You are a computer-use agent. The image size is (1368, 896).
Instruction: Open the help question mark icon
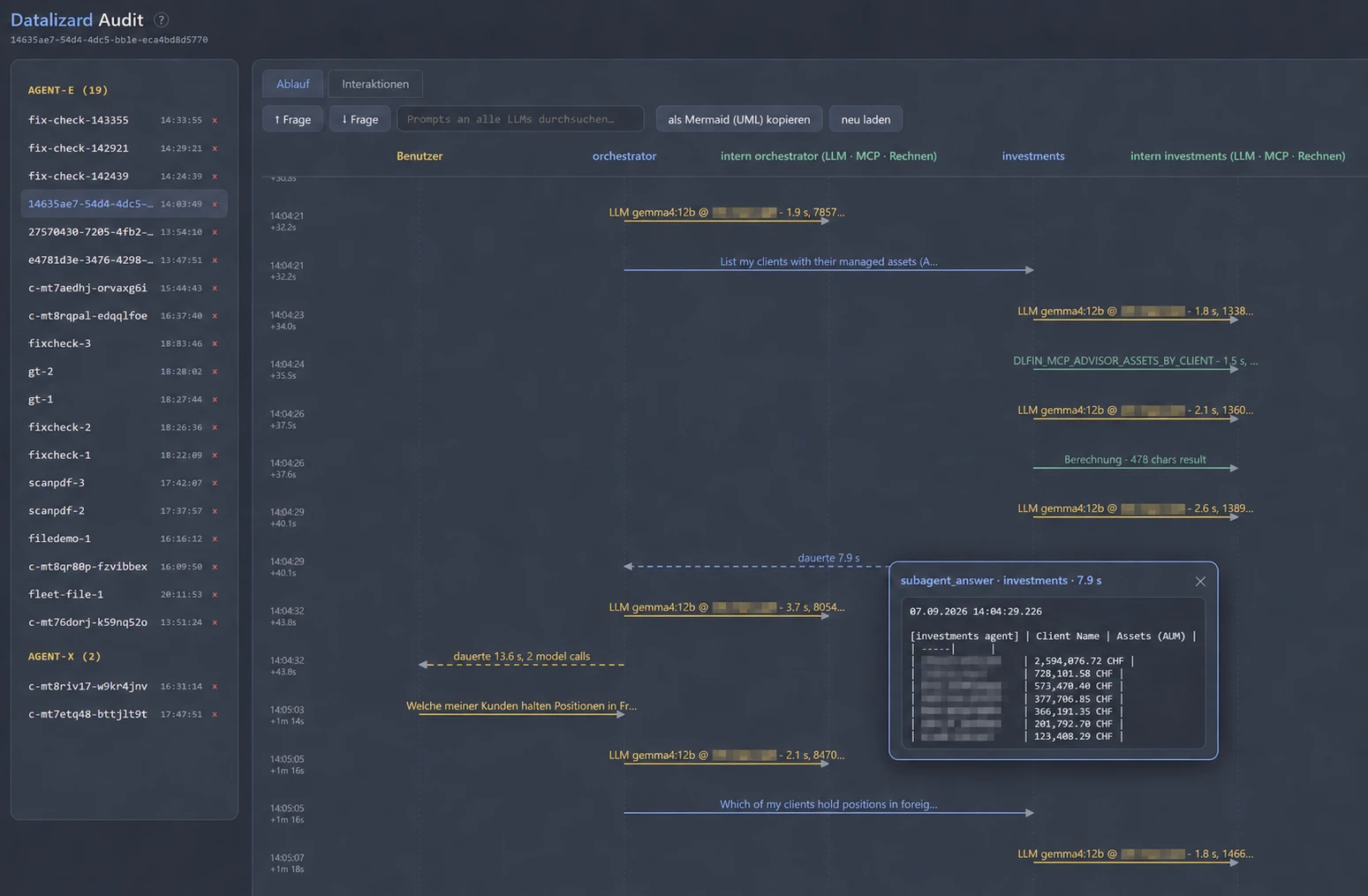click(161, 19)
